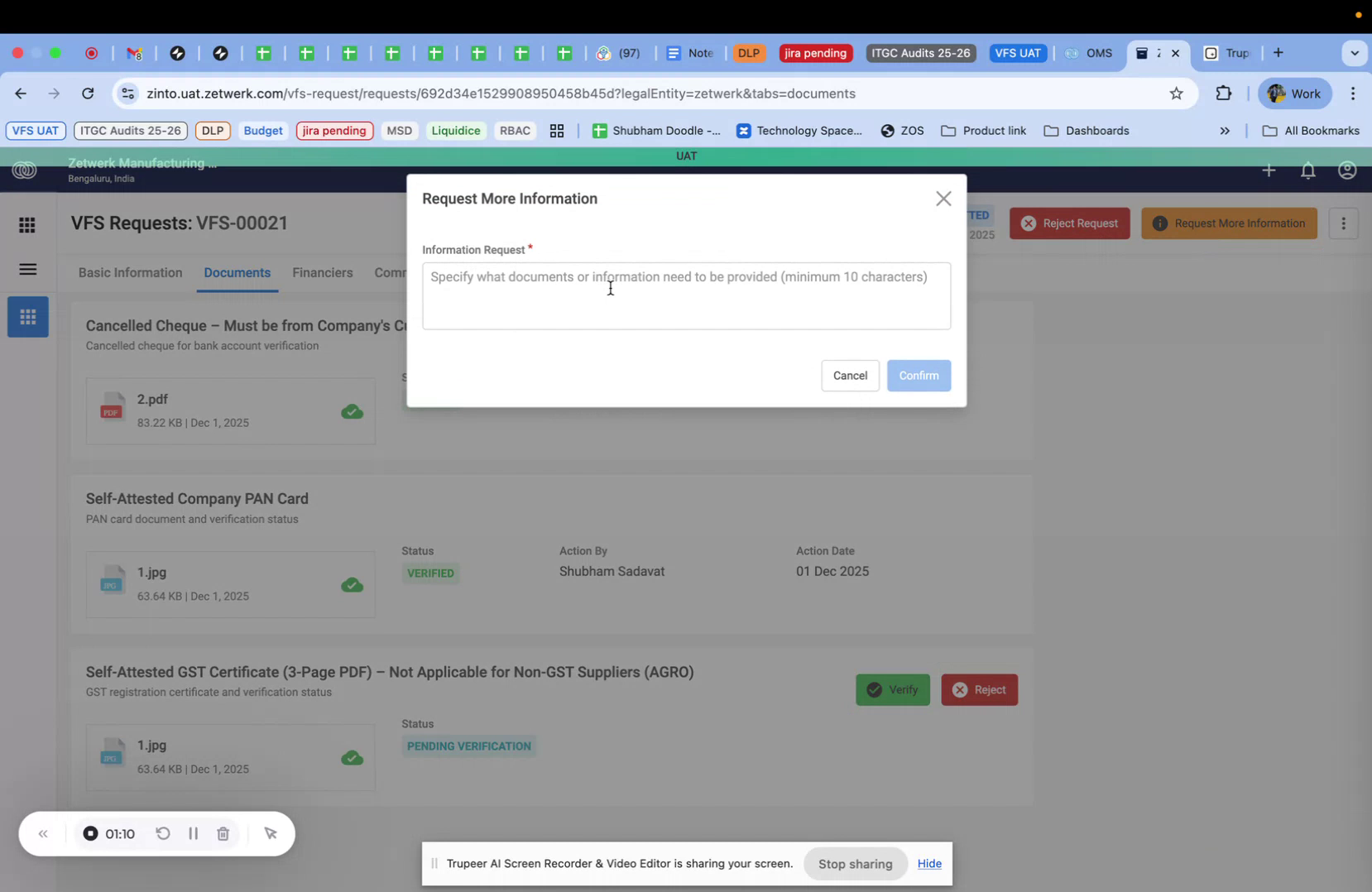The height and width of the screenshot is (892, 1372).
Task: Switch to the Financiers tab
Action: [322, 272]
